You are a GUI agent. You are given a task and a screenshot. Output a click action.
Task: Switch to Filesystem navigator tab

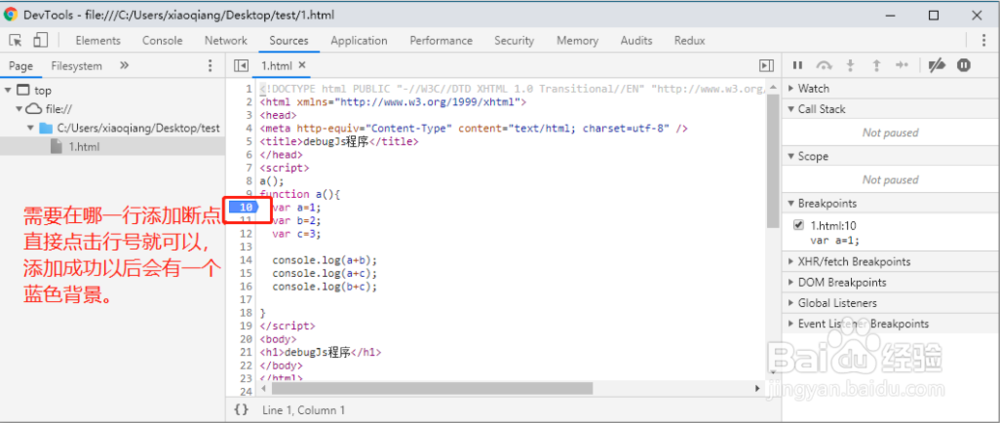77,66
